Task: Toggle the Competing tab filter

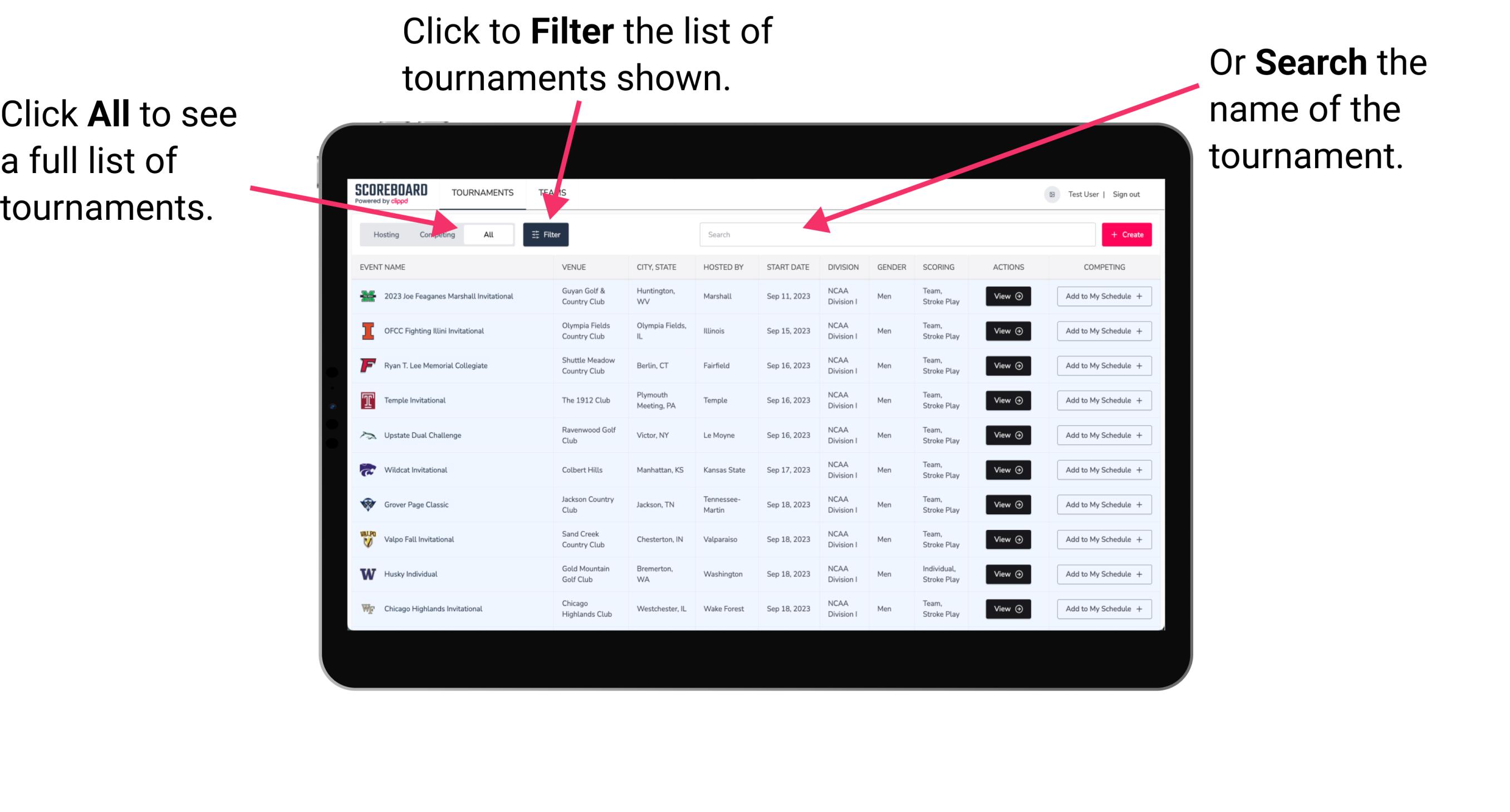Action: click(x=436, y=234)
